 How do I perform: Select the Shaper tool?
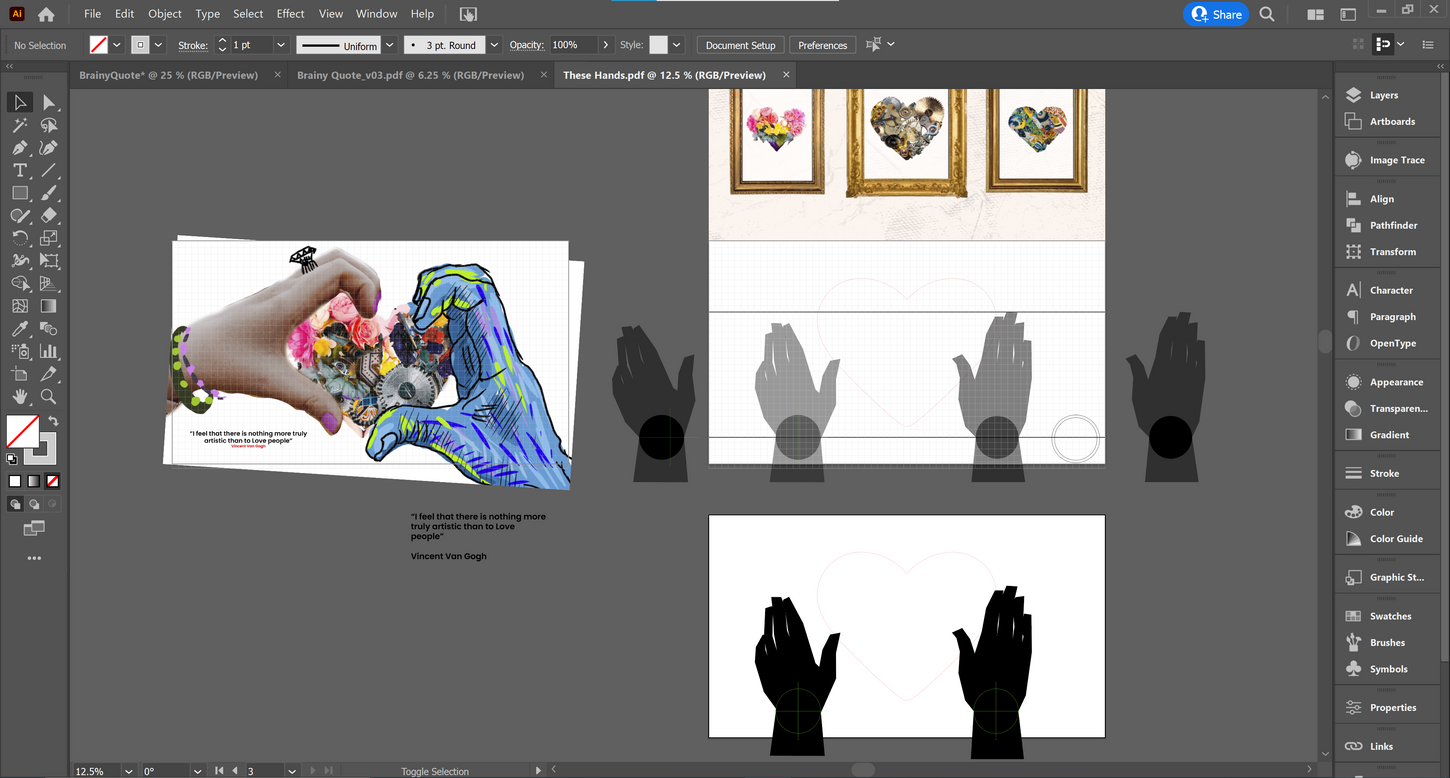tap(19, 215)
